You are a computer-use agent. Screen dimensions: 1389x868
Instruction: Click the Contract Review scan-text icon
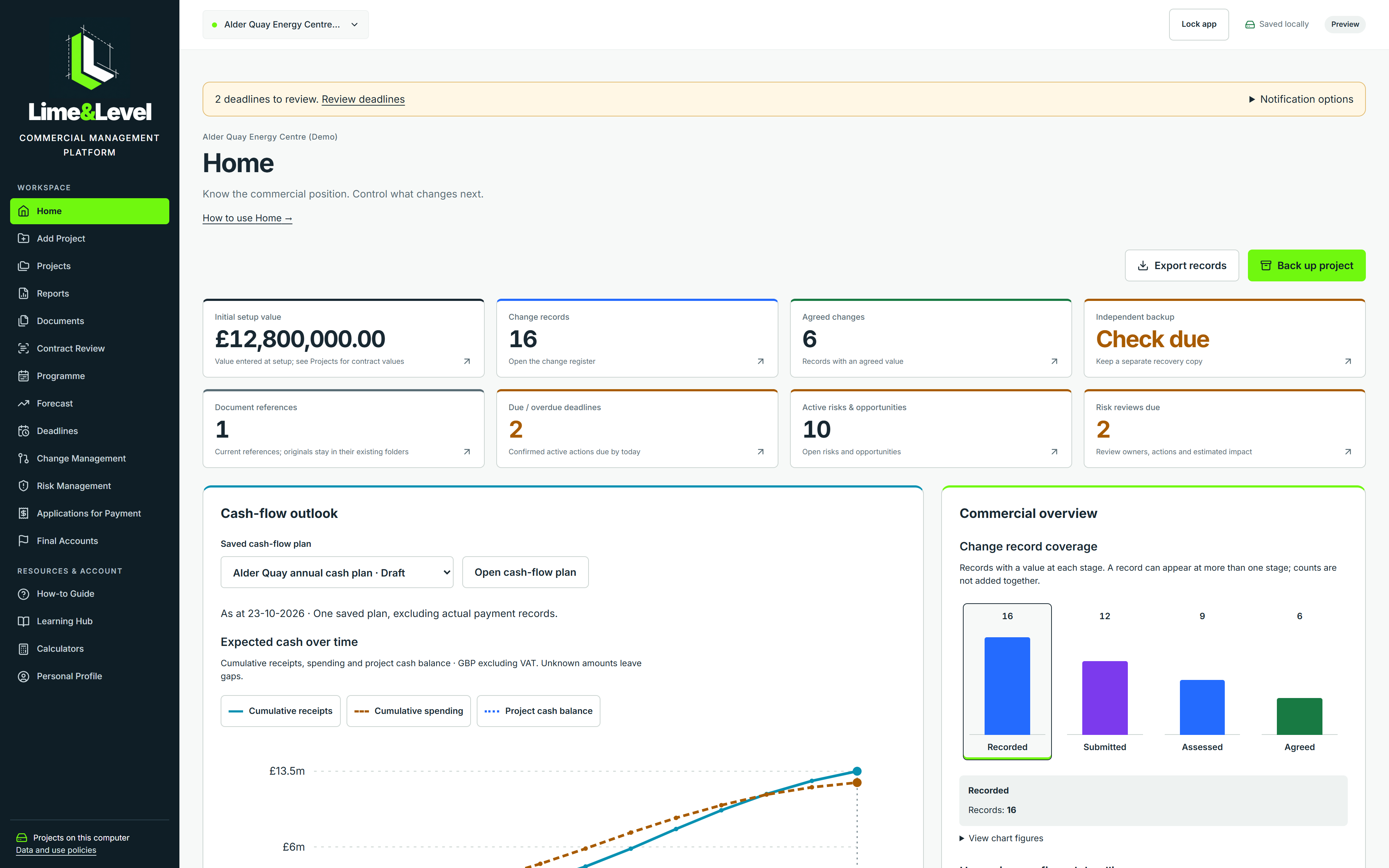(24, 348)
